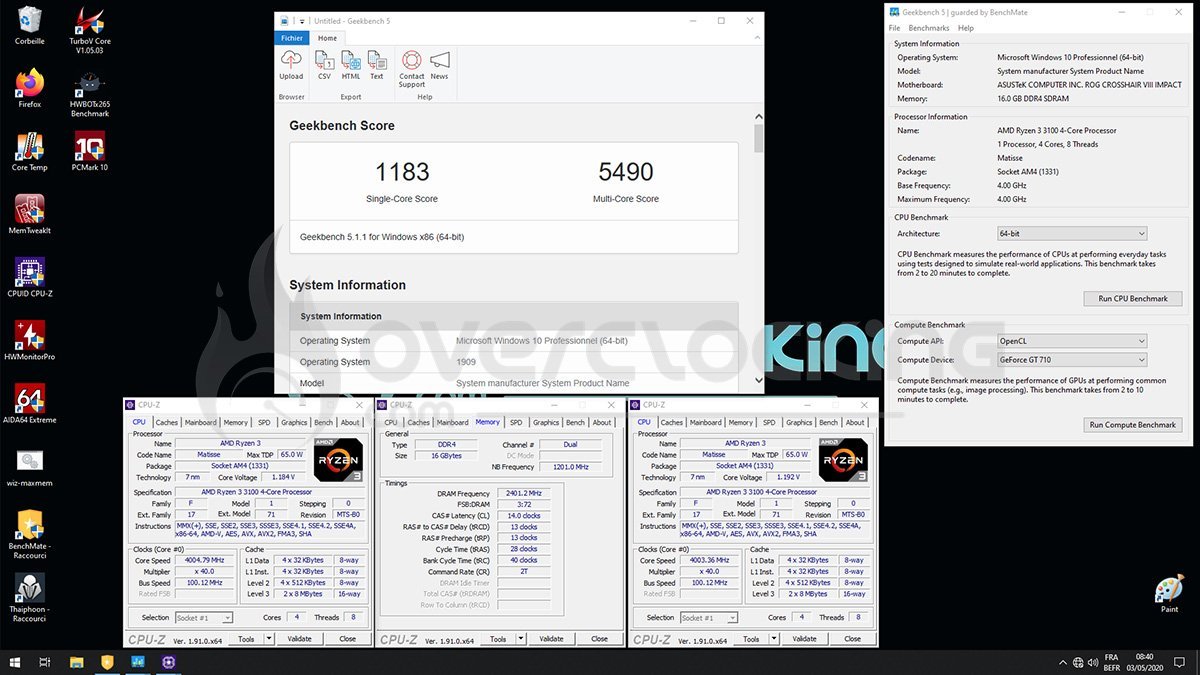The image size is (1200, 675).
Task: Select the Paint desktop icon
Action: pos(1169,595)
